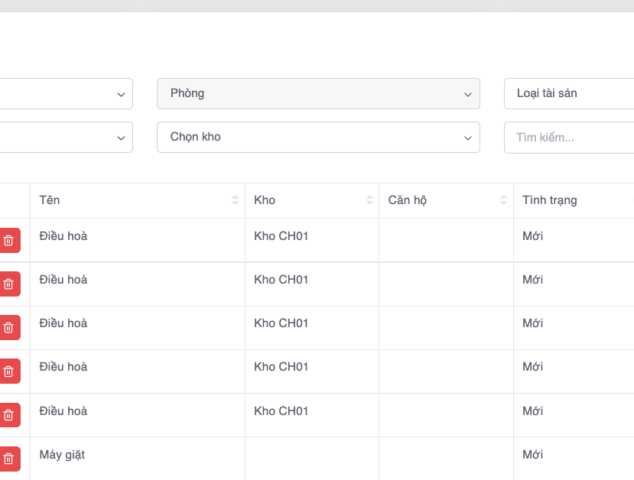Sort table by Tên column arrows
The height and width of the screenshot is (480, 634).
[235, 200]
